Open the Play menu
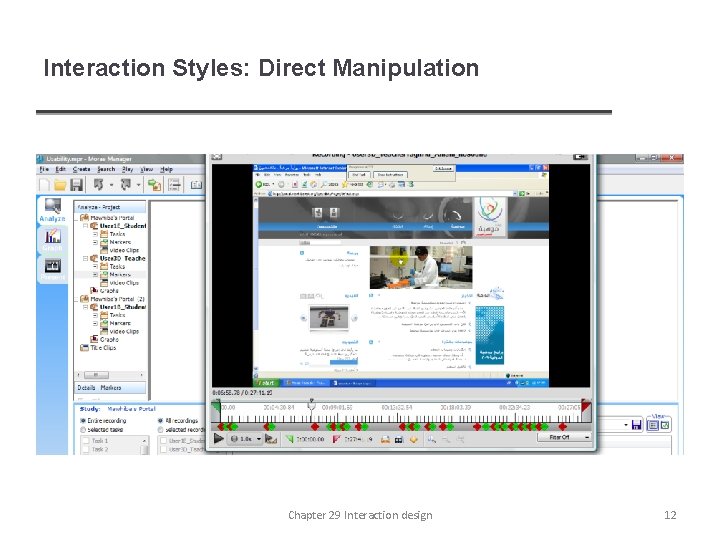Screen dimensions: 720x540 tap(128, 169)
